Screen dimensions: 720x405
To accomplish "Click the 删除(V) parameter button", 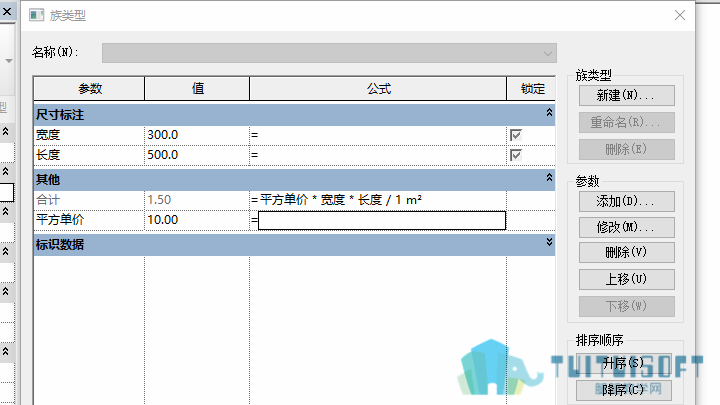I will [x=626, y=253].
